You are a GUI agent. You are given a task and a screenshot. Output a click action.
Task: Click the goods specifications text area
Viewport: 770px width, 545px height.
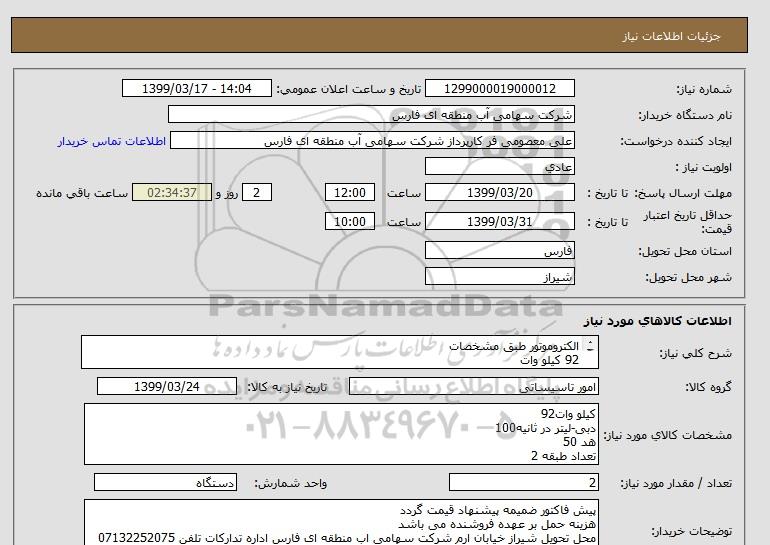(x=341, y=434)
